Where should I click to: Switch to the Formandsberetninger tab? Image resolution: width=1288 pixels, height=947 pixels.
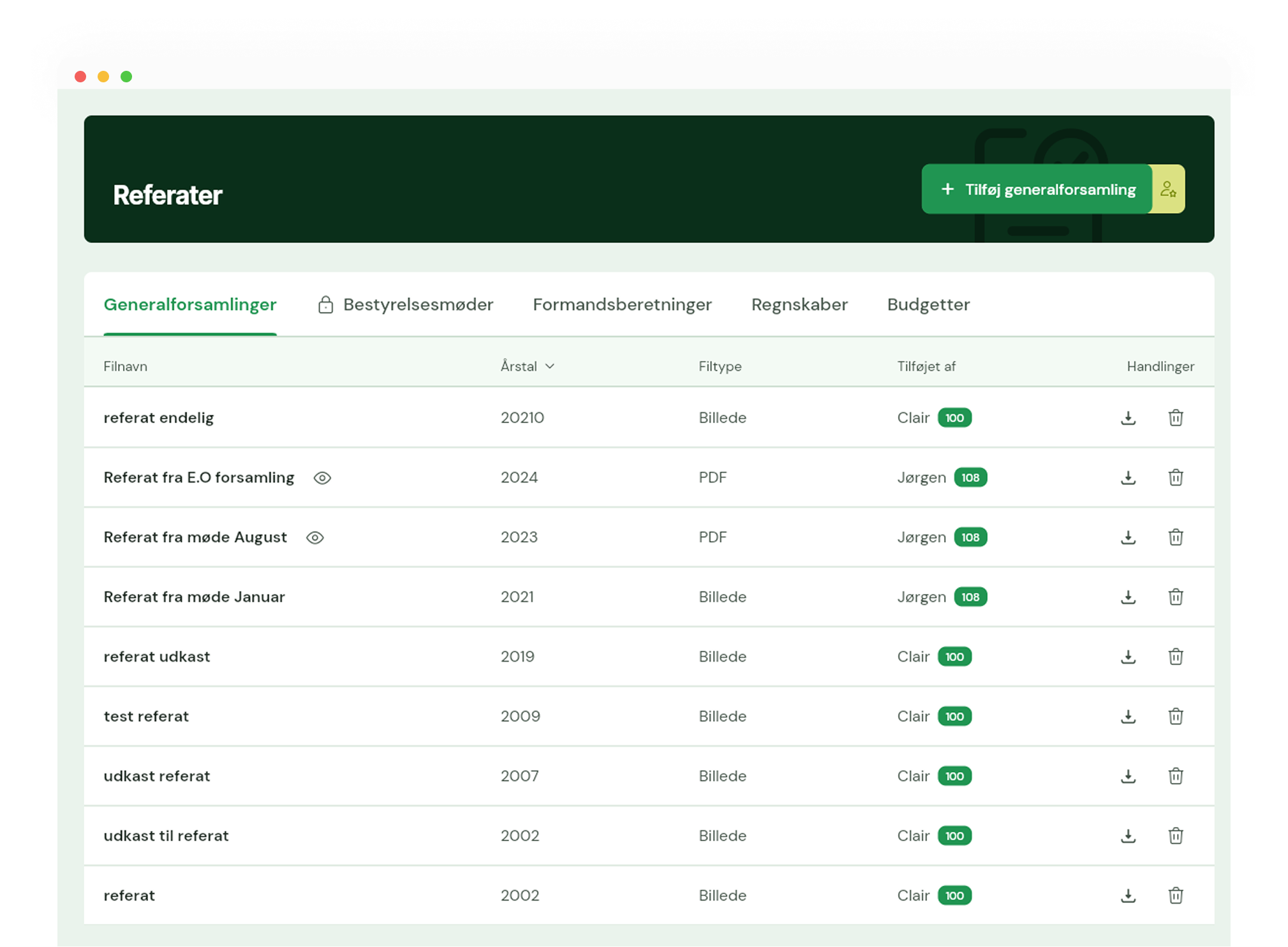tap(622, 304)
